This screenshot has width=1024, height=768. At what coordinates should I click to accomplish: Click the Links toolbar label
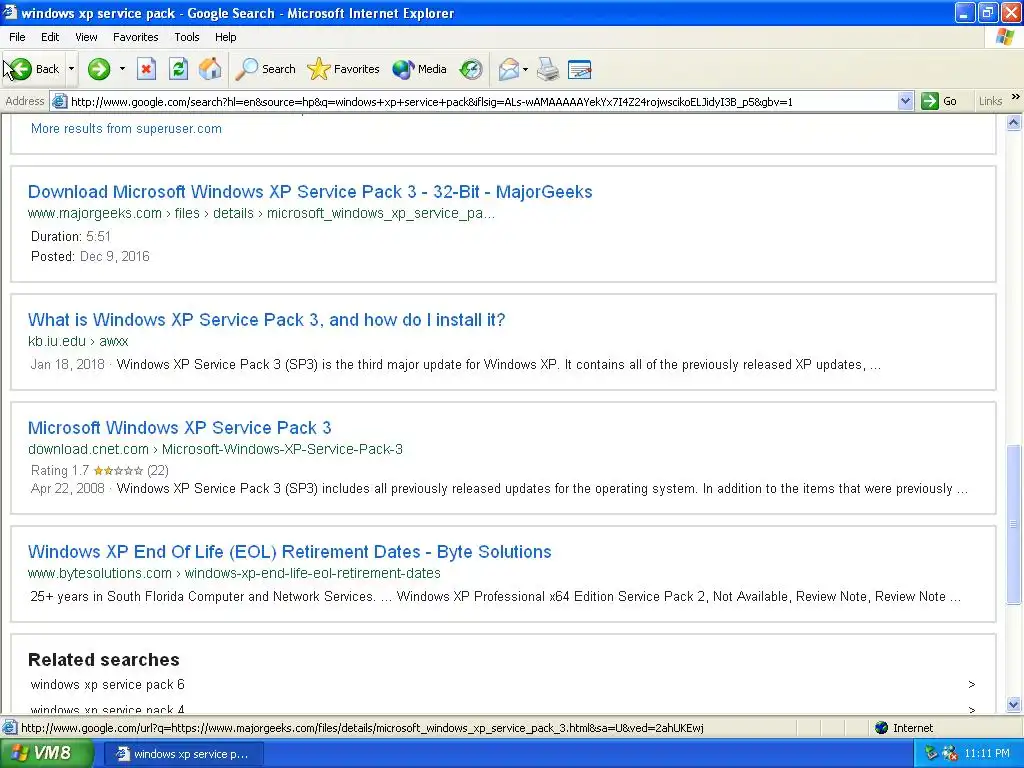990,101
